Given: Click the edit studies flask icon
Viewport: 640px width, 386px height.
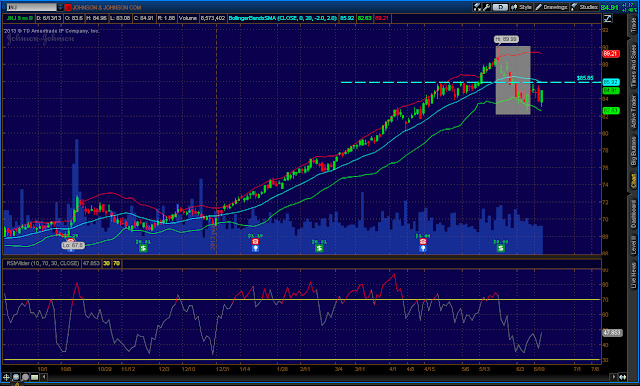Looking at the screenshot, I should [x=477, y=7].
